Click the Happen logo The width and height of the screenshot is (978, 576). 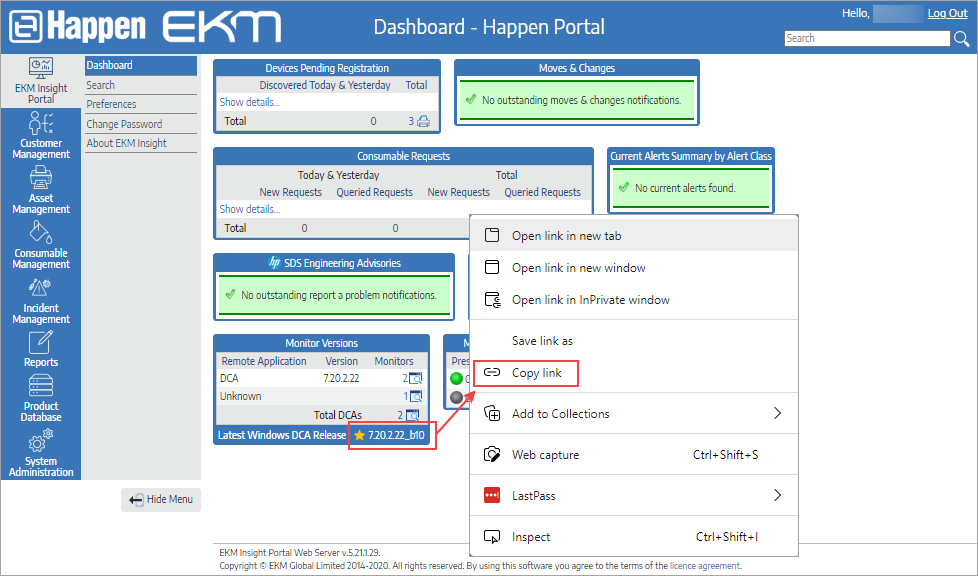[77, 26]
